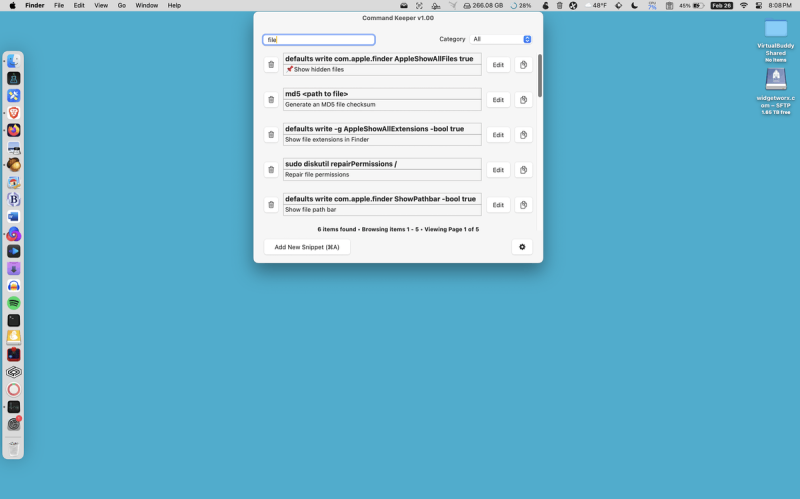Delete the ShowPathbar snippet with its trash icon
The width and height of the screenshot is (800, 499).
tap(271, 205)
